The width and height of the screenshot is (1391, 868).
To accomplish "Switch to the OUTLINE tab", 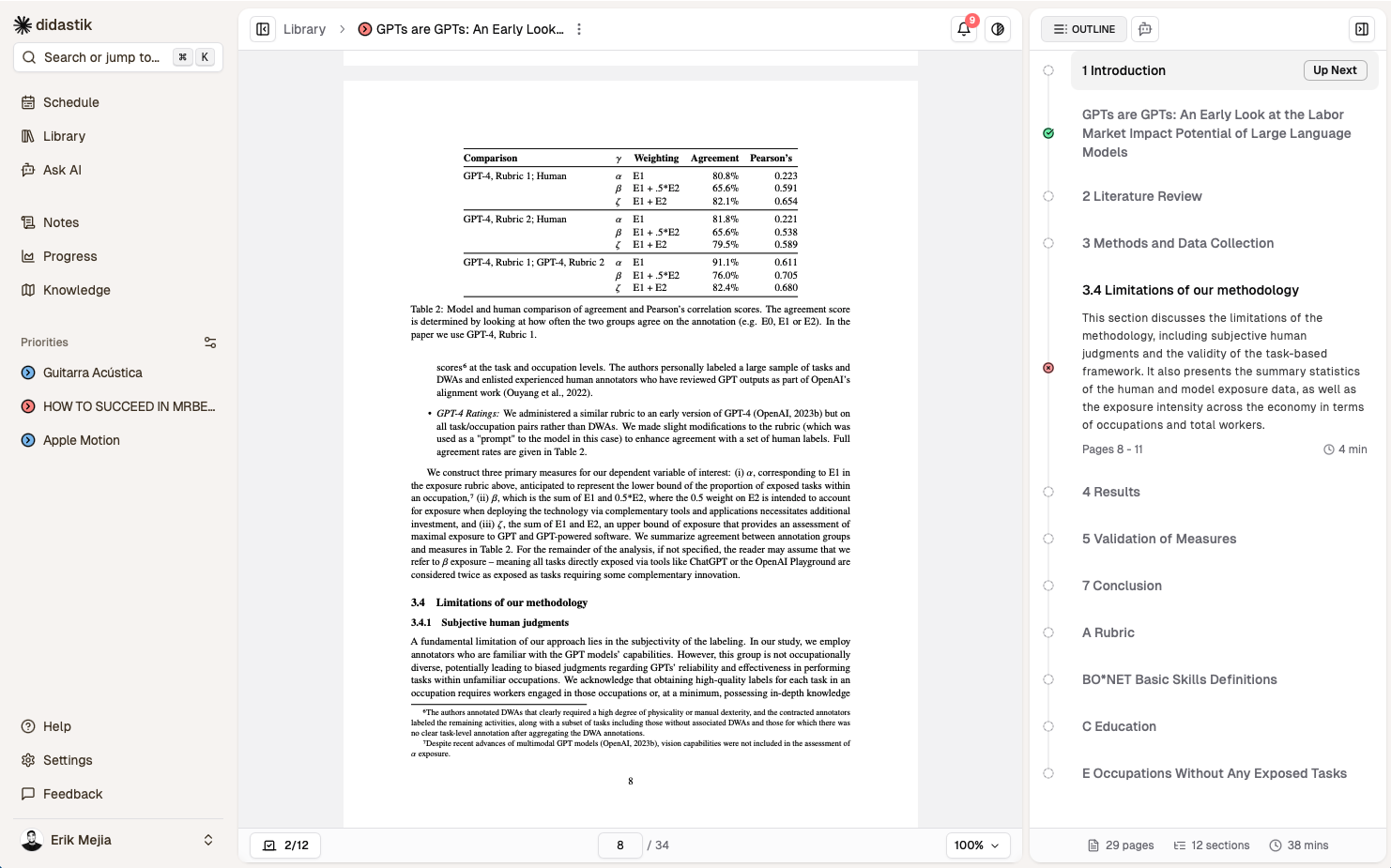I will click(1084, 29).
